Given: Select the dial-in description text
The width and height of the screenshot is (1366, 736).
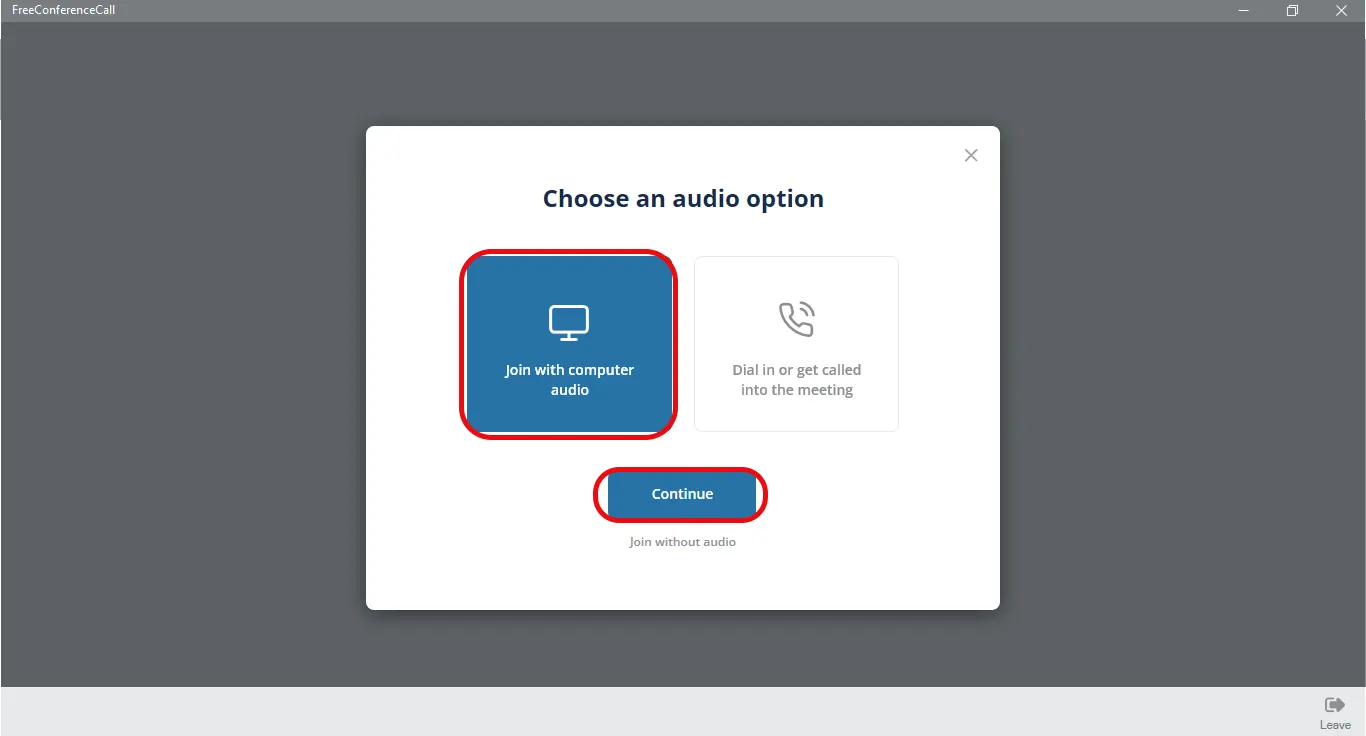Looking at the screenshot, I should click(x=795, y=379).
